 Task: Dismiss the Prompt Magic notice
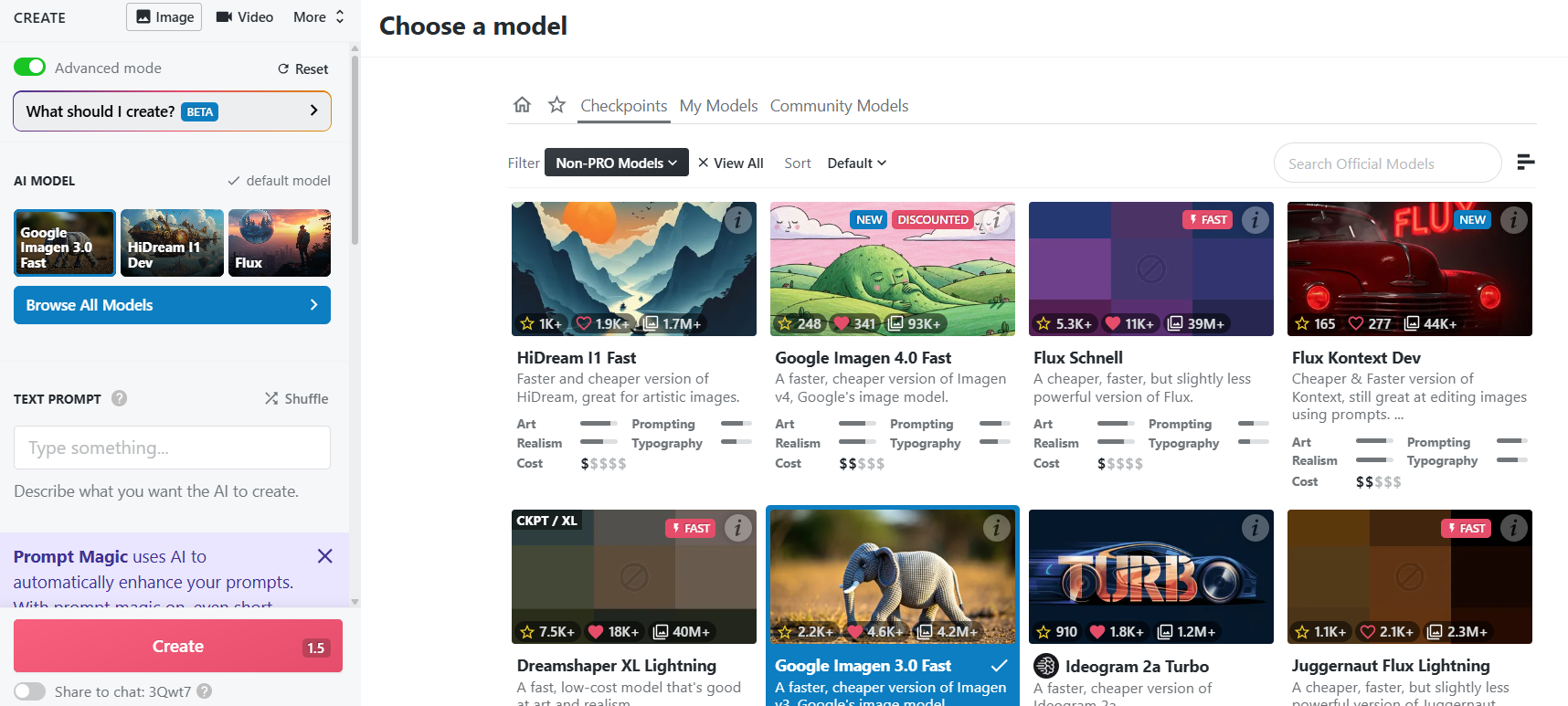click(324, 556)
